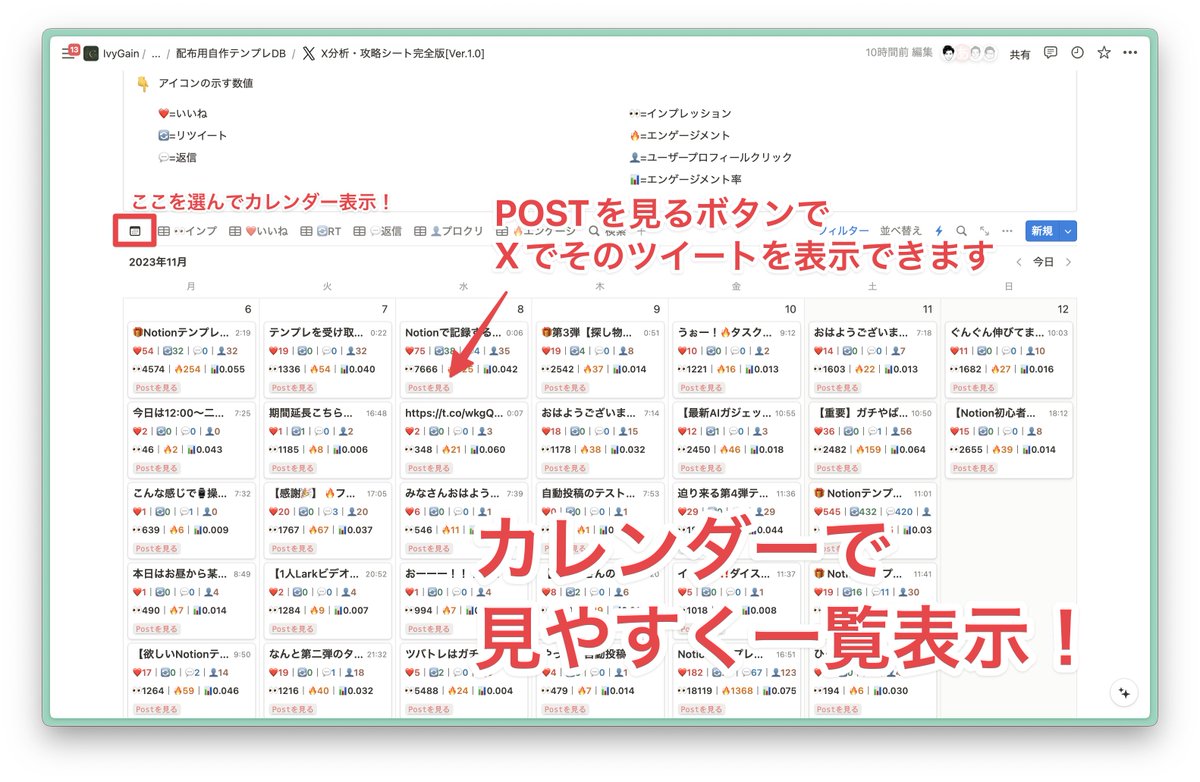
Task: Open the うぉー！タスク card from 9:12
Action: click(737, 359)
